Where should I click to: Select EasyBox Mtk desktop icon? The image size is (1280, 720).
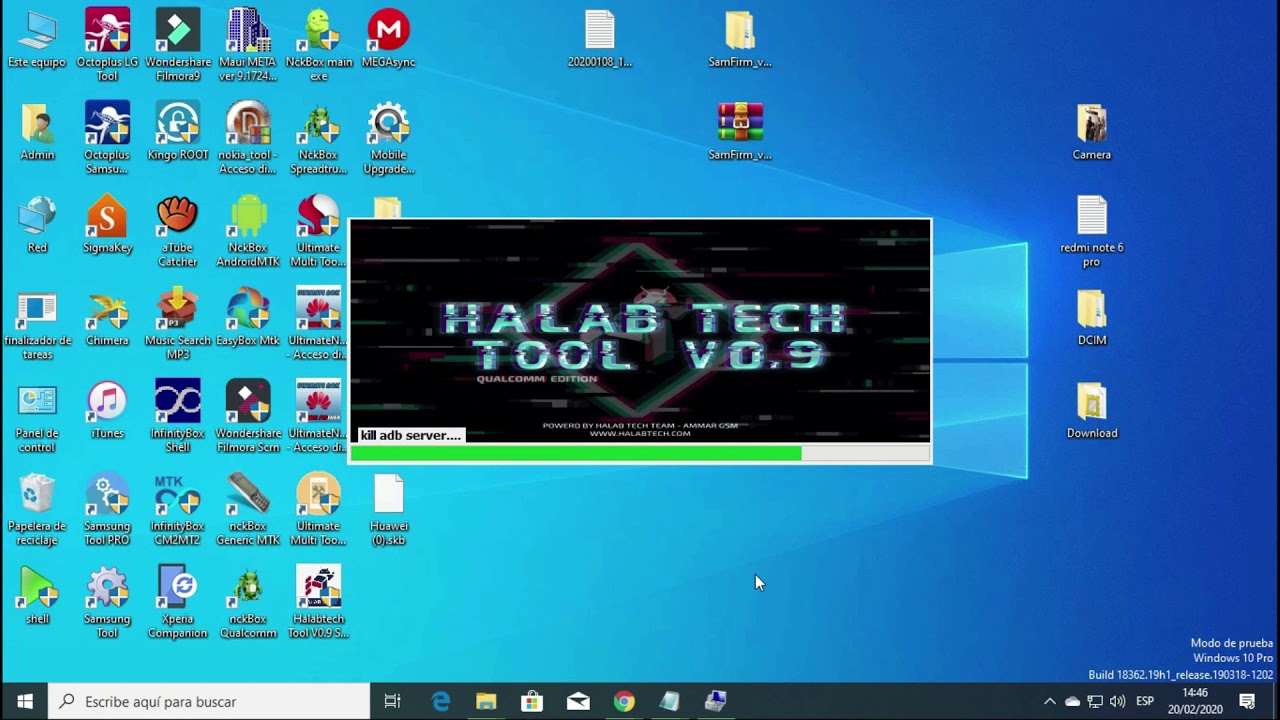point(247,316)
